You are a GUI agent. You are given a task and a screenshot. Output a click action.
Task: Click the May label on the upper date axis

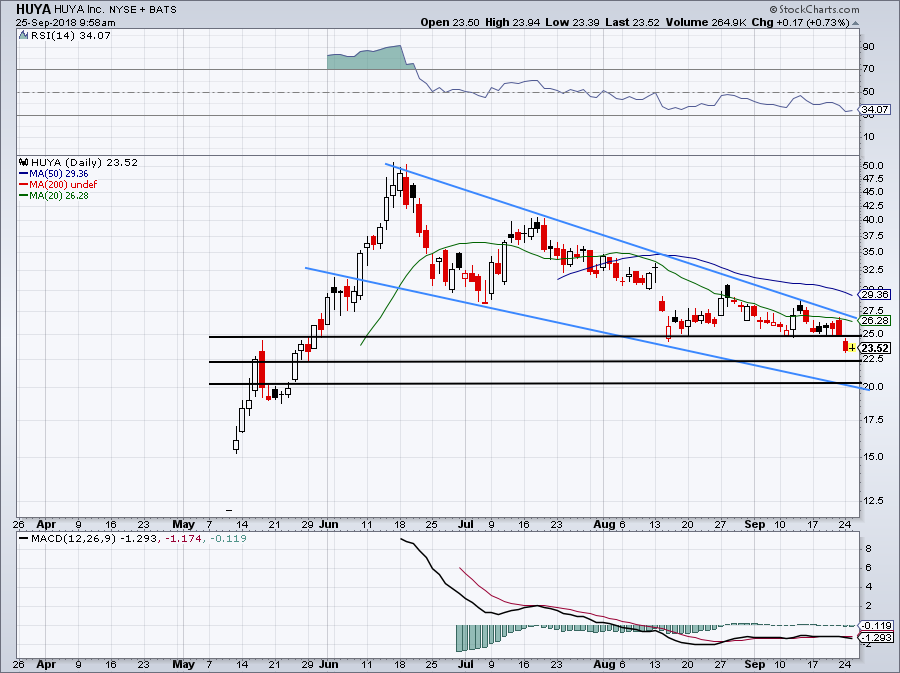click(x=184, y=524)
